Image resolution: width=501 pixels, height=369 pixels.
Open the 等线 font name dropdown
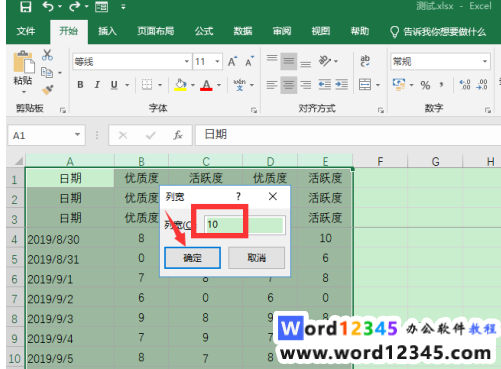coord(187,61)
